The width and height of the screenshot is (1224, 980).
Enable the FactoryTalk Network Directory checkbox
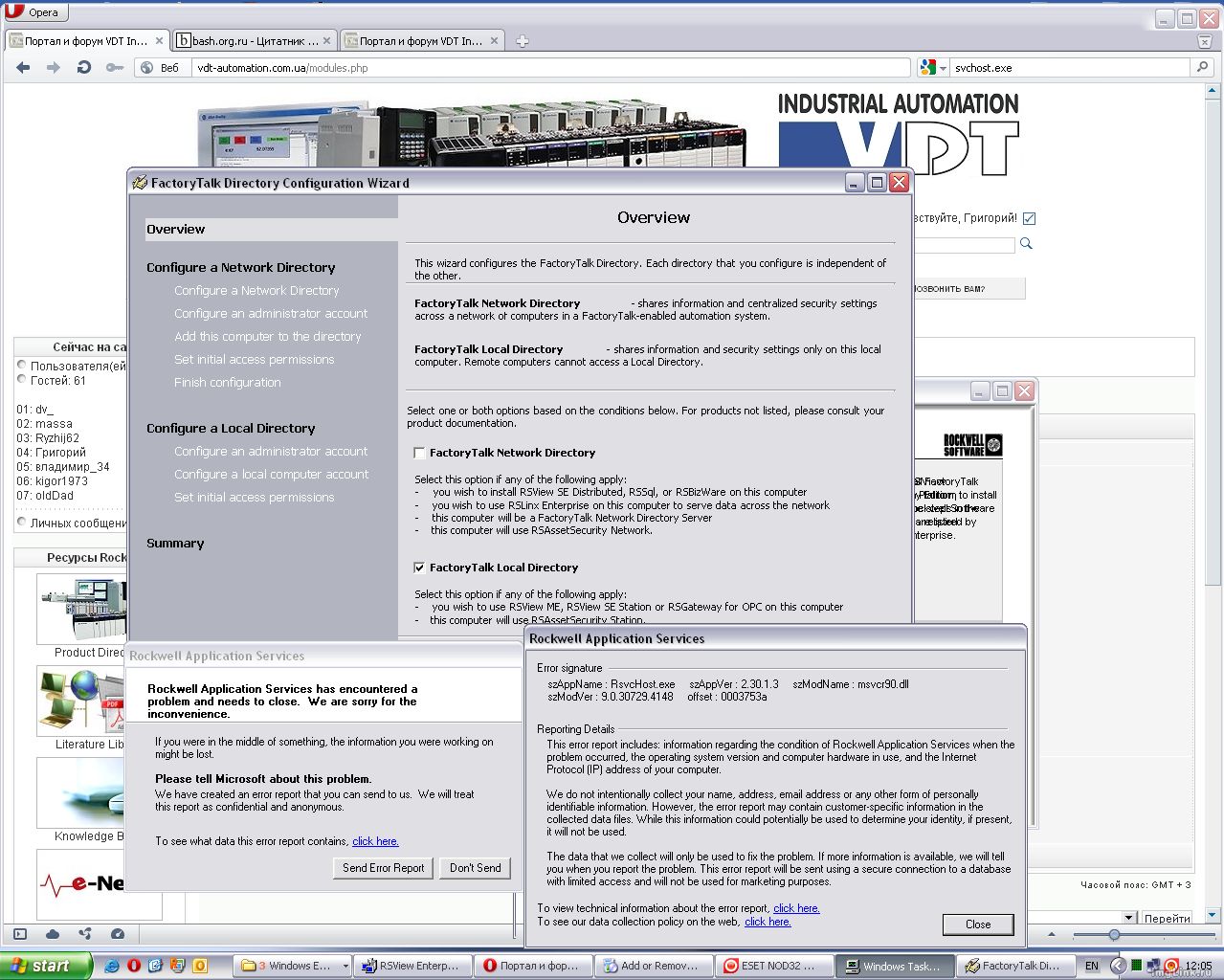[x=419, y=453]
